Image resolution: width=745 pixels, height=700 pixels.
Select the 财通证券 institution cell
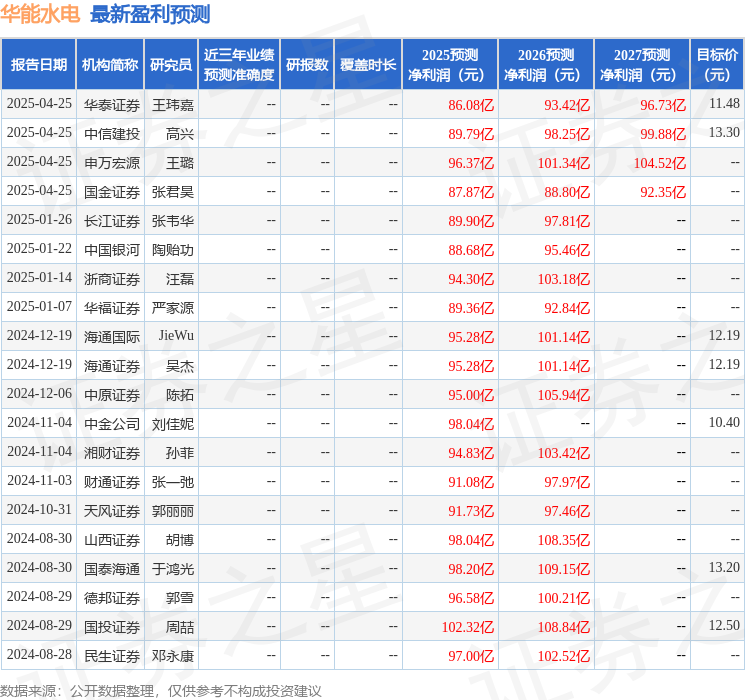pyautogui.click(x=112, y=482)
